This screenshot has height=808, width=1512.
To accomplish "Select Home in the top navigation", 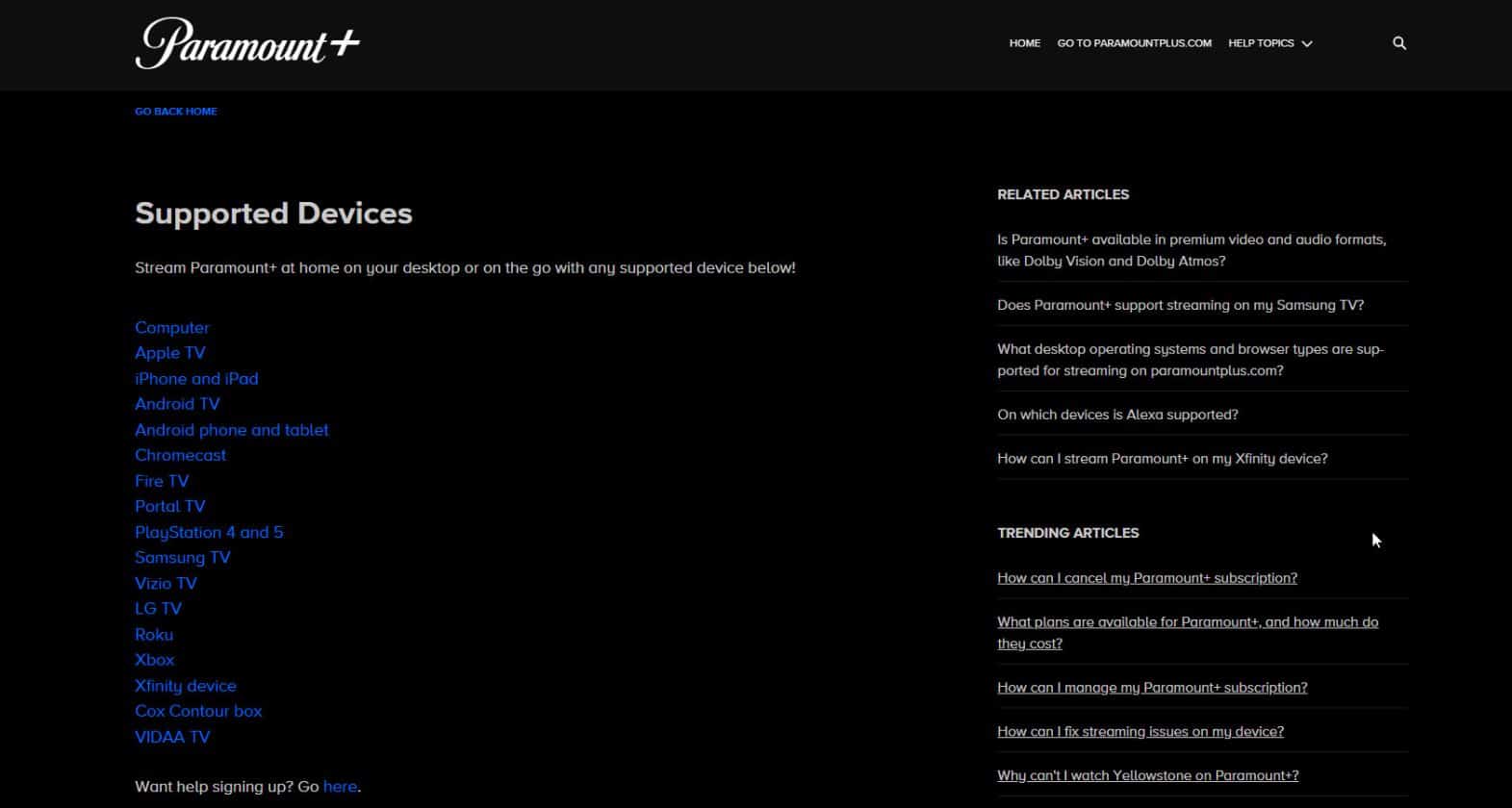I will (1024, 43).
